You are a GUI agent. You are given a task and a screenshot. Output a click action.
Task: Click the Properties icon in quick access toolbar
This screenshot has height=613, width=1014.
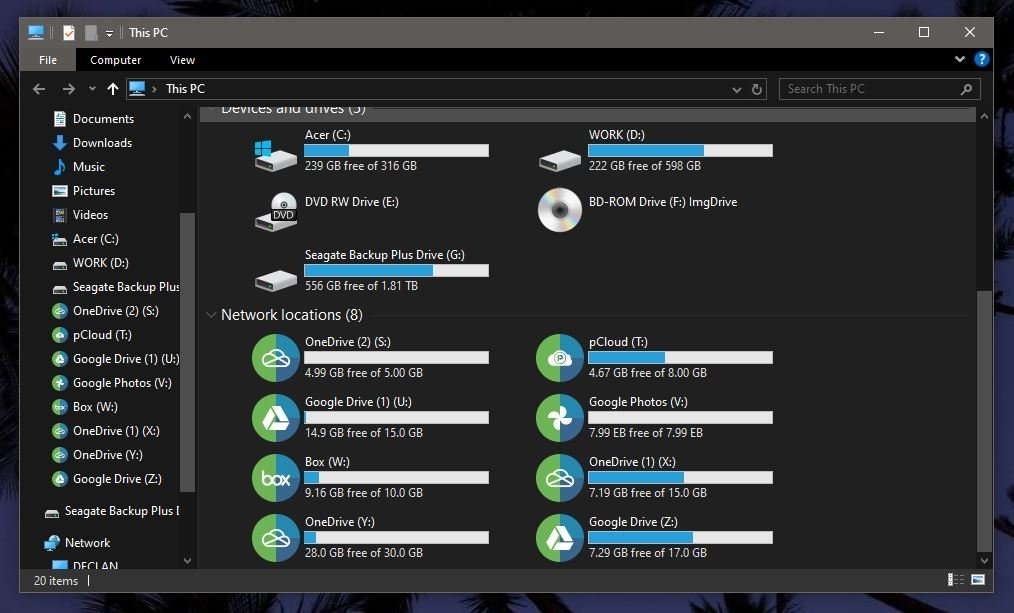coord(69,32)
